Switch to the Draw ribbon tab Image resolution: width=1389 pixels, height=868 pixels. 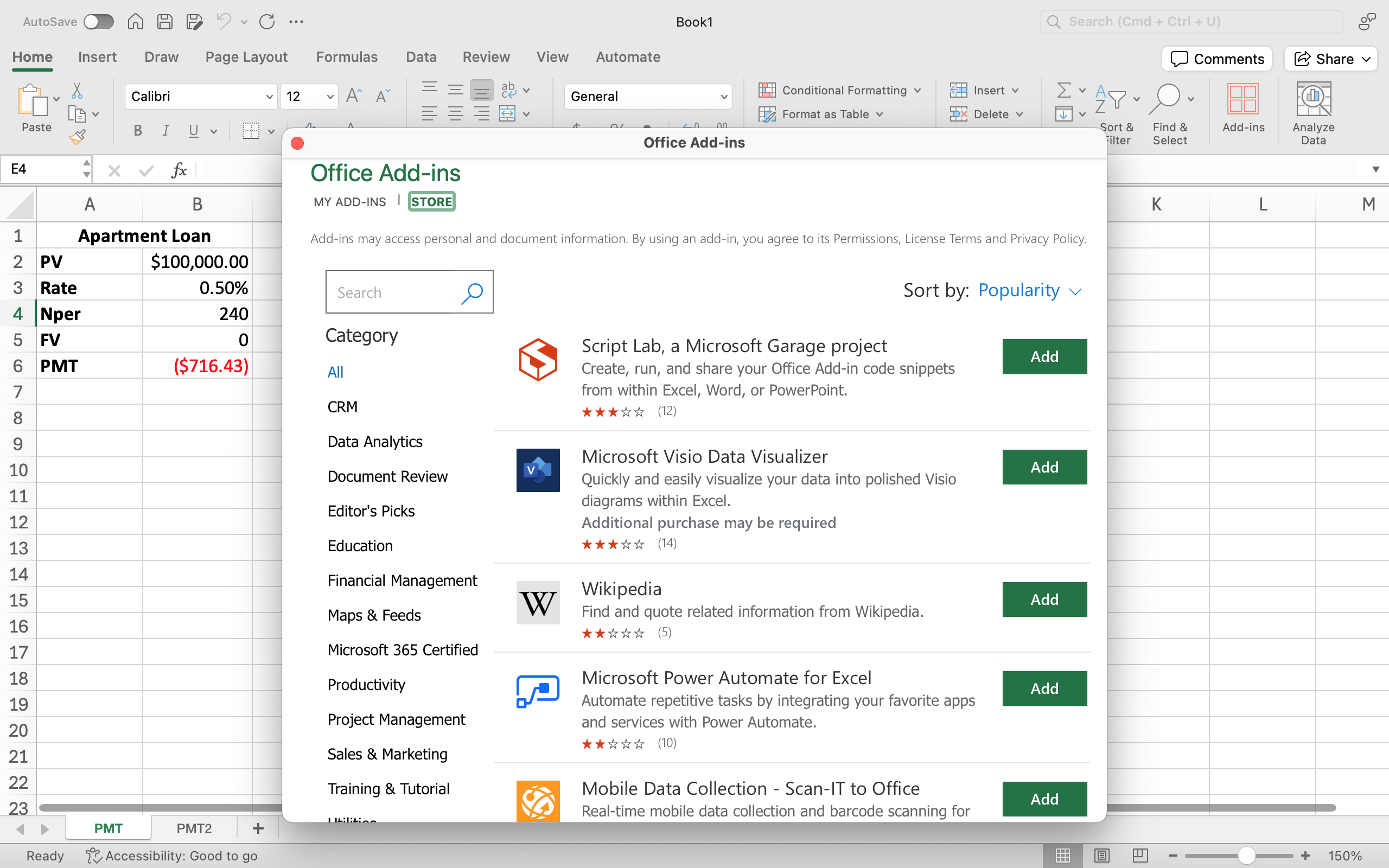[161, 57]
